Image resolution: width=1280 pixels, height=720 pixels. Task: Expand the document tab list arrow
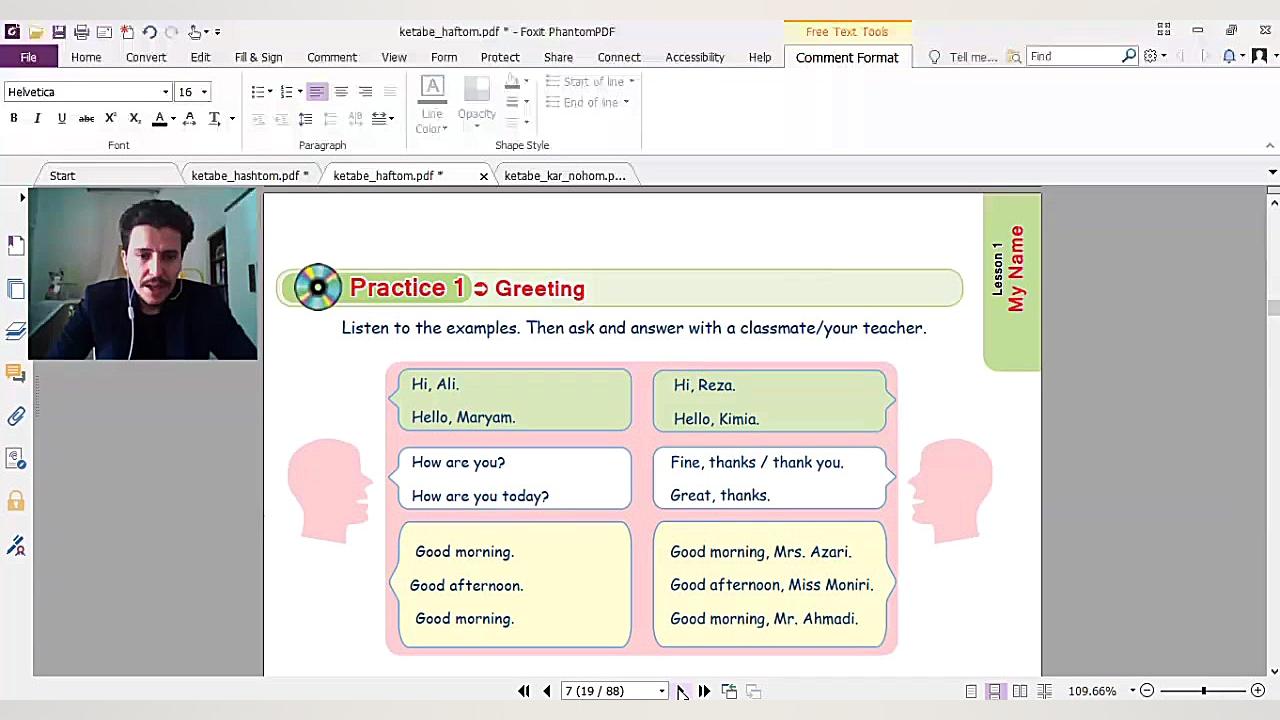(1272, 173)
